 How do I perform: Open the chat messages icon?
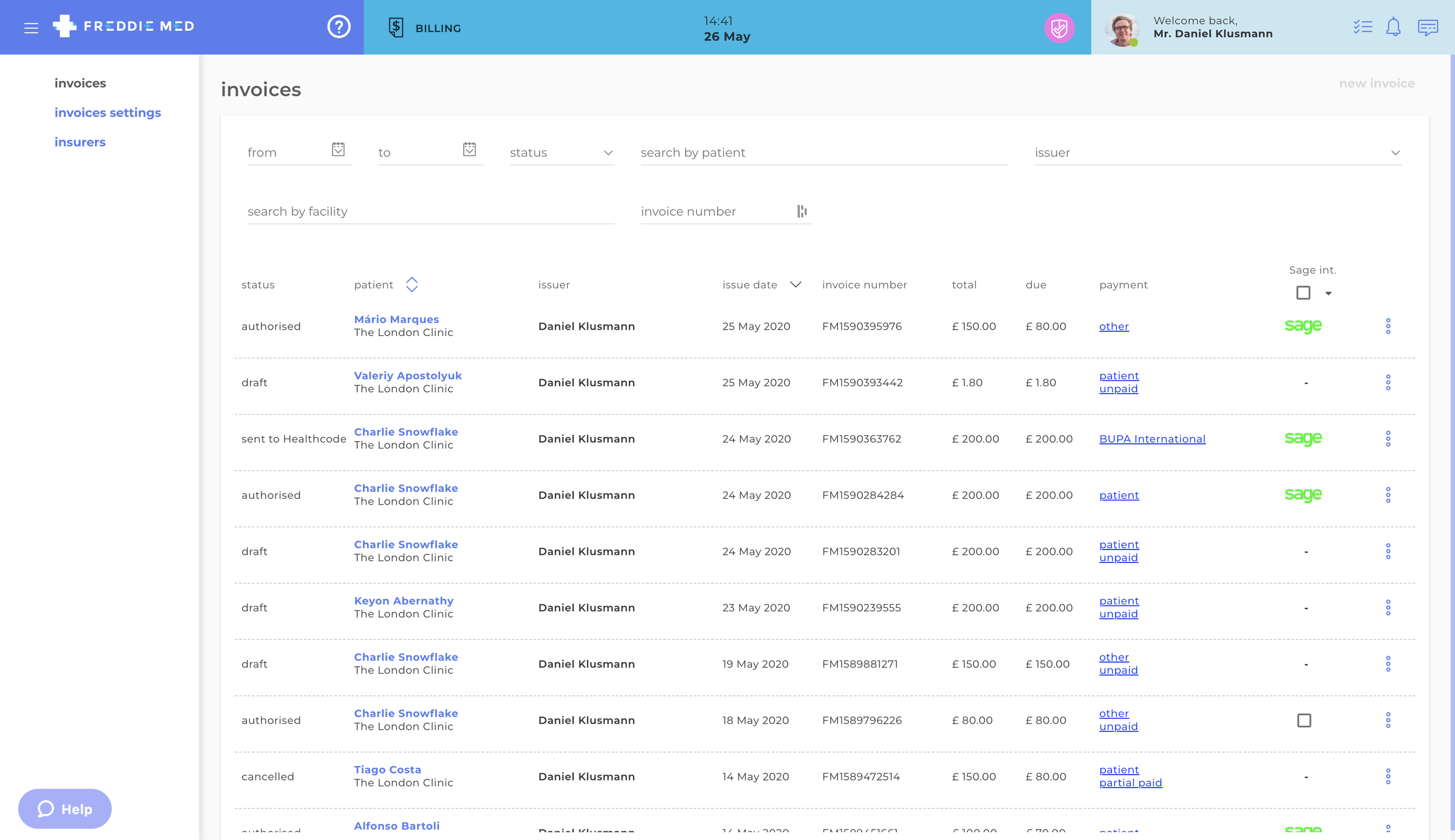point(1428,27)
